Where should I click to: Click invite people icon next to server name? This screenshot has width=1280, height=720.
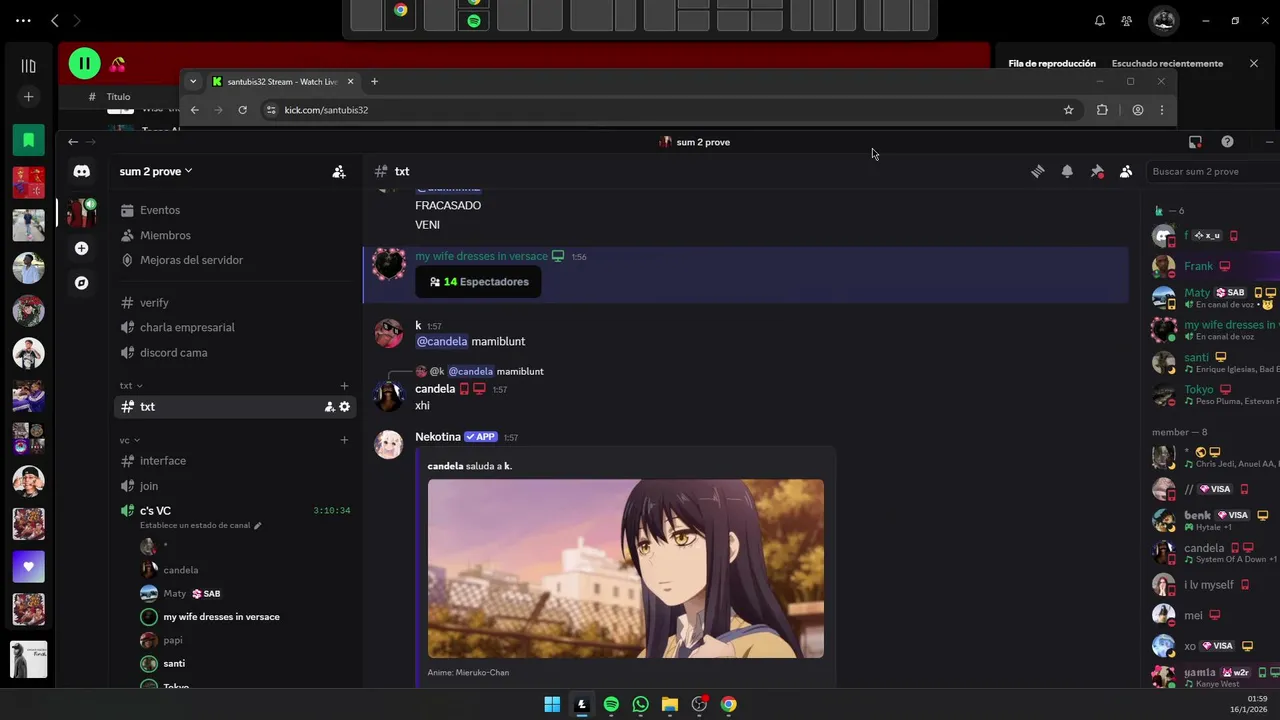[x=339, y=172]
